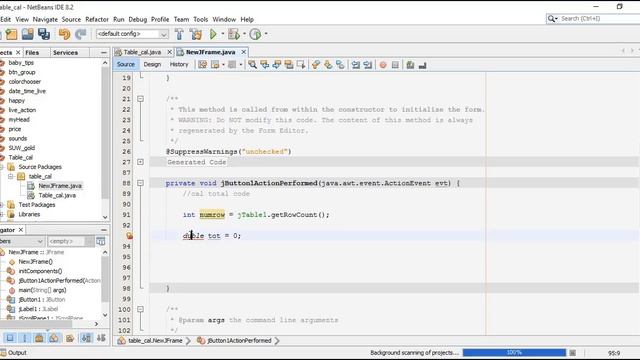Undo the last edit via toolbar

64,34
